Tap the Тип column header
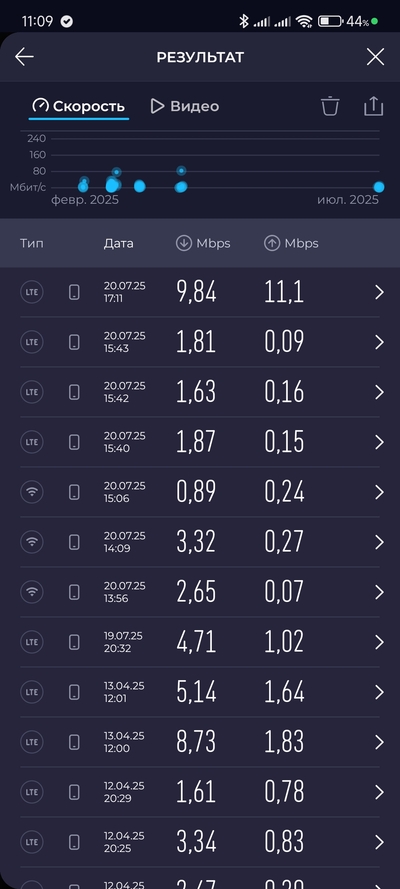Viewport: 400px width, 889px height. [32, 243]
